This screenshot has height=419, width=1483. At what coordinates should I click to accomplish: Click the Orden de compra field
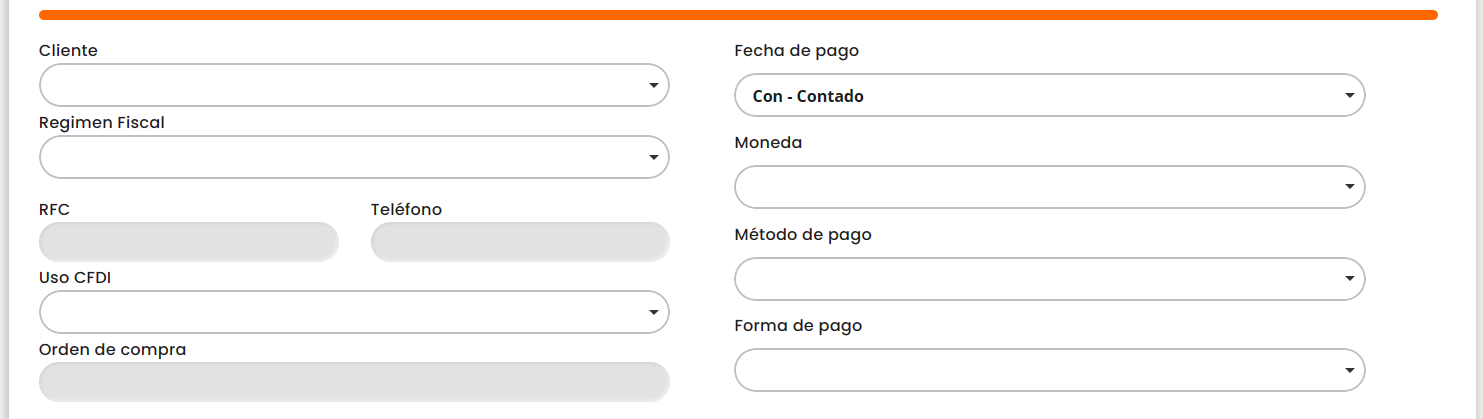point(353,382)
